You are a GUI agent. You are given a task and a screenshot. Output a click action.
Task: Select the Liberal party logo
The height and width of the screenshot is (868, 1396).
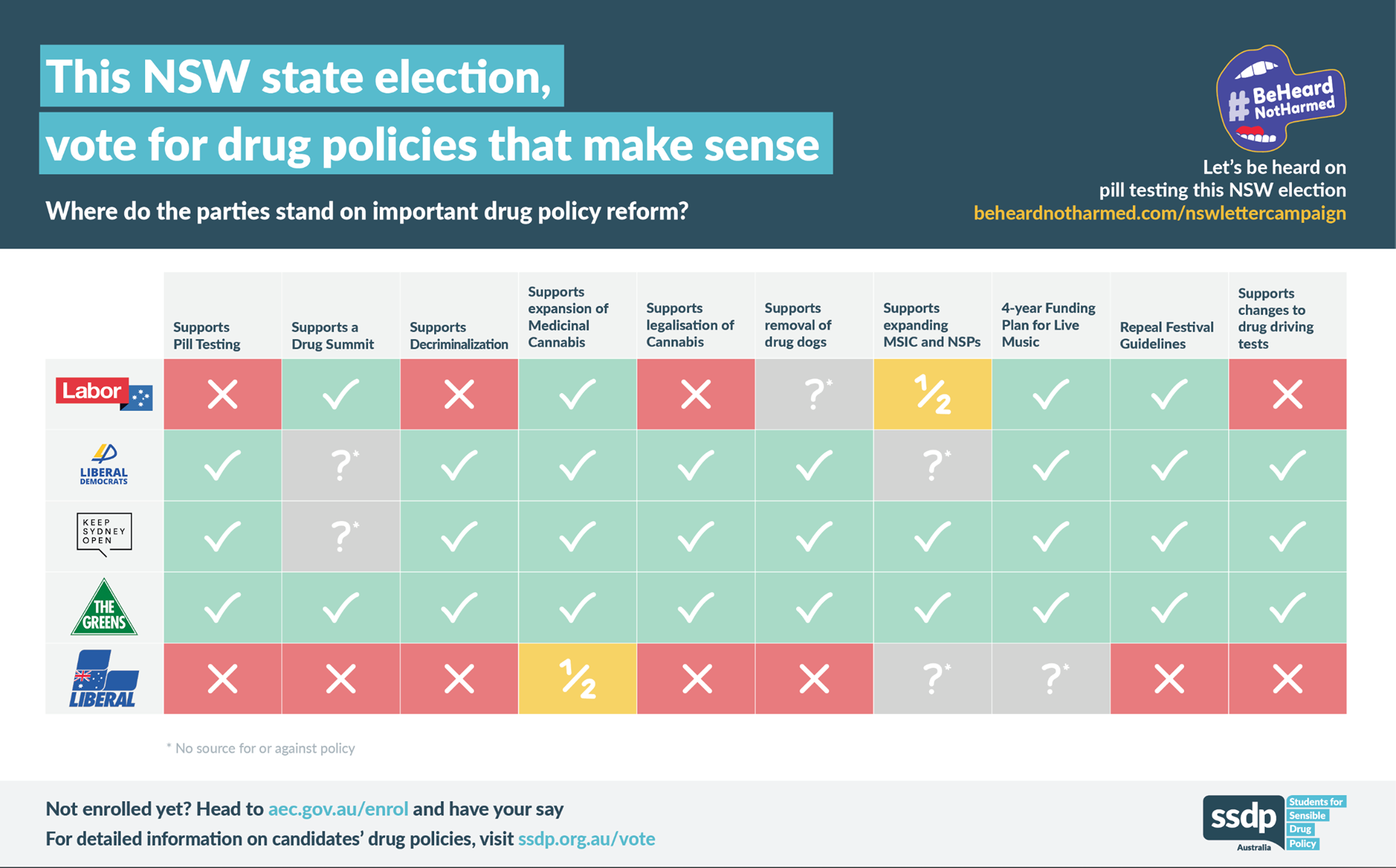[104, 679]
